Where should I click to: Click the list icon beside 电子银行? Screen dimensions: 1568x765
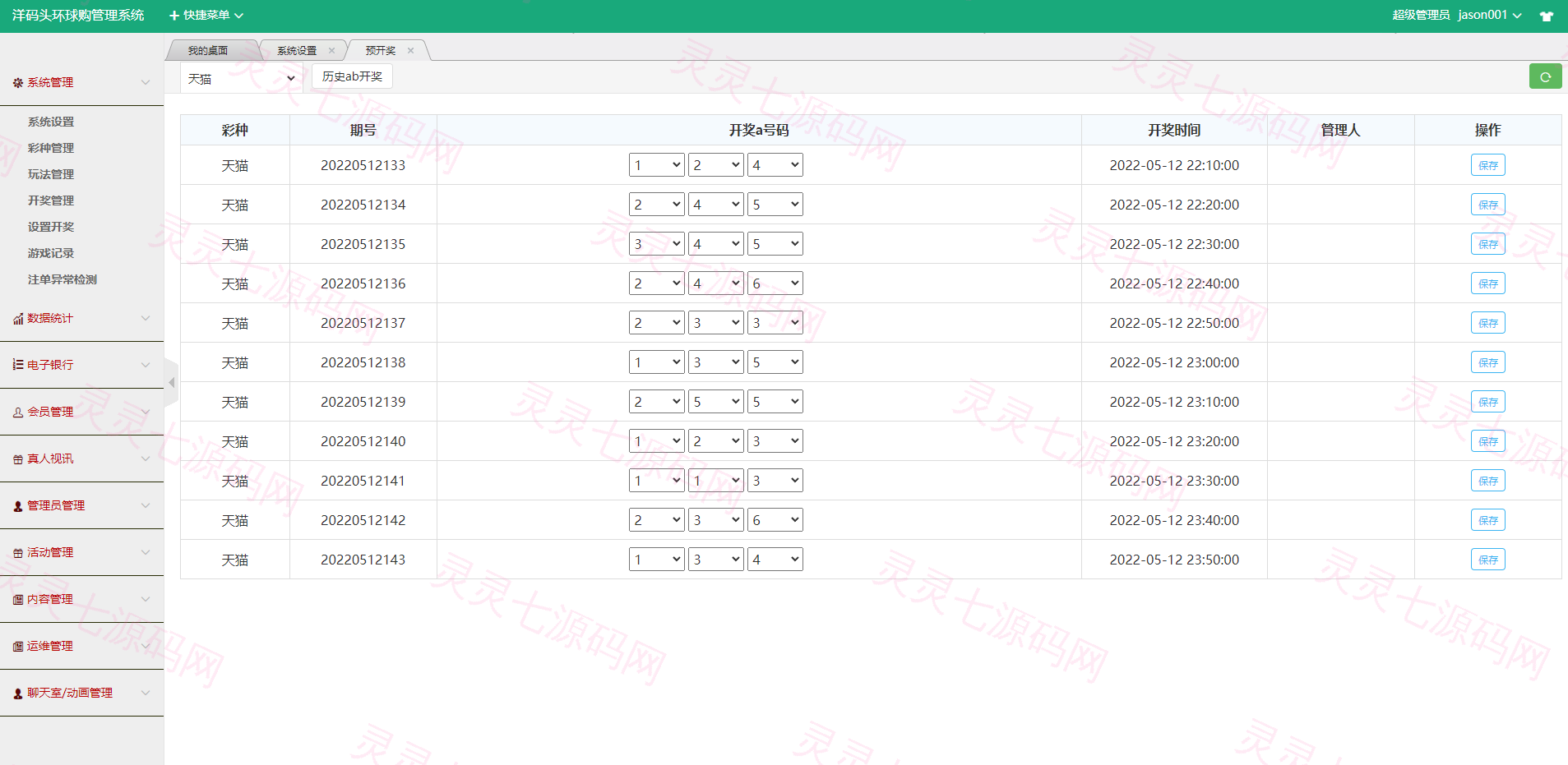pos(18,365)
